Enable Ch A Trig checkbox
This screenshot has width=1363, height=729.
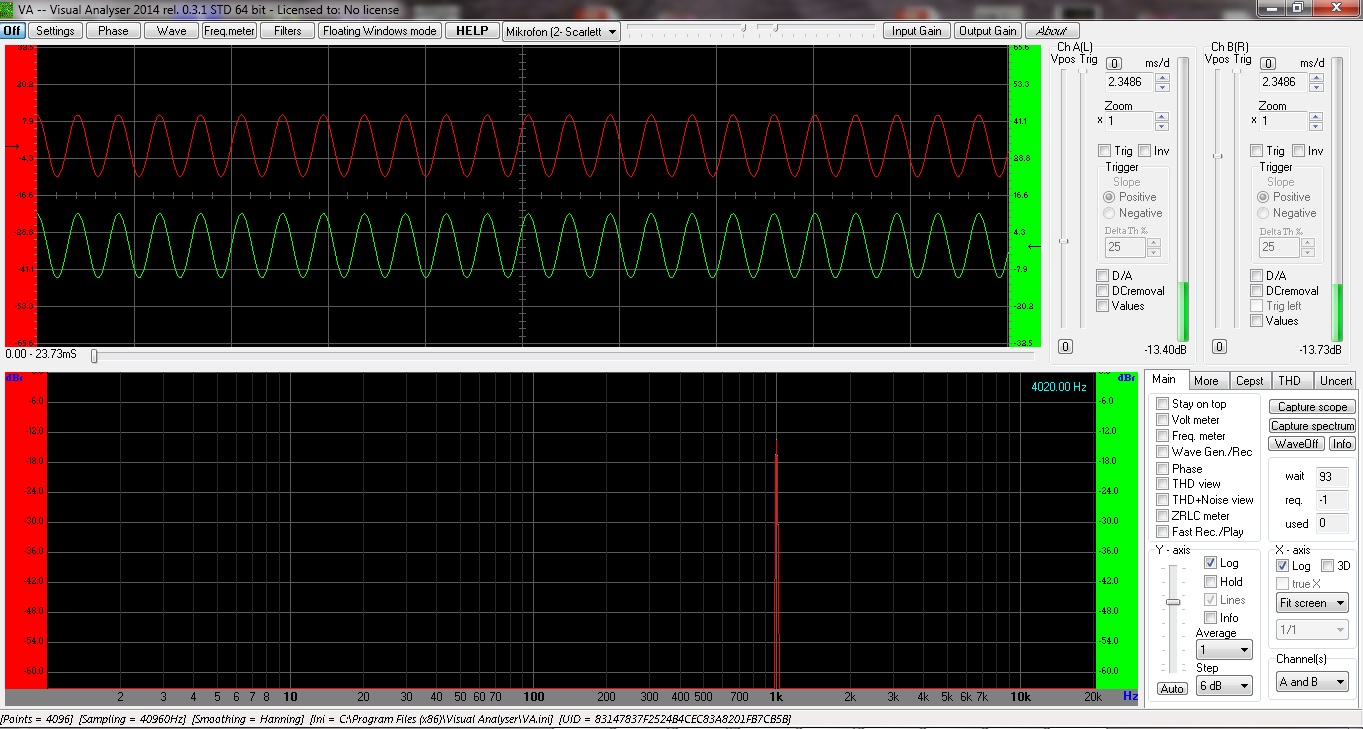coord(1104,151)
